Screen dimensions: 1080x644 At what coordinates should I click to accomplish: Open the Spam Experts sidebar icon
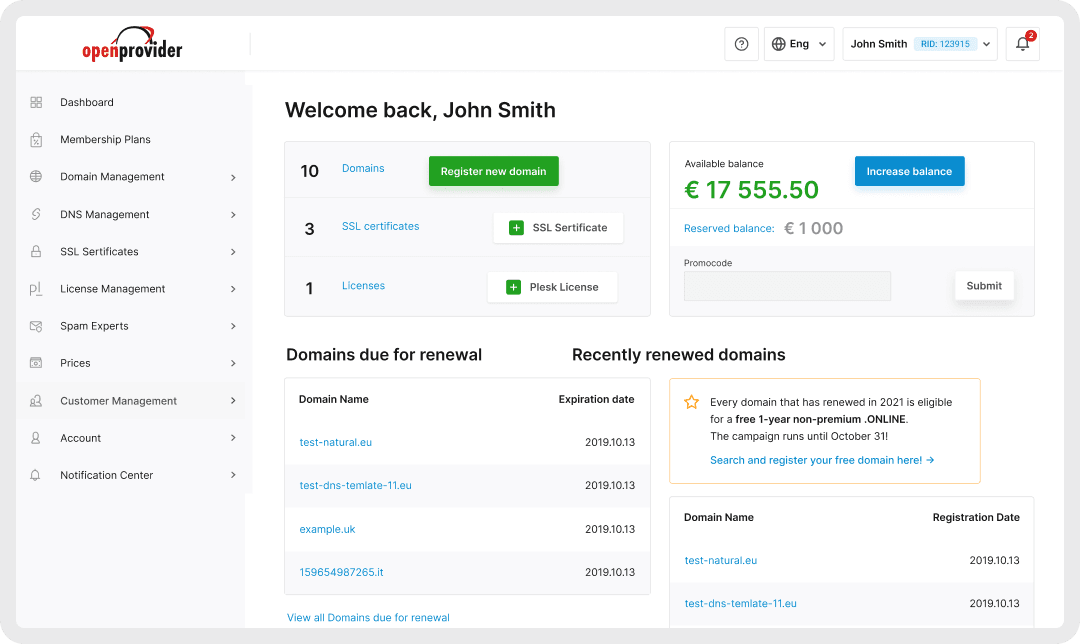[x=36, y=325]
